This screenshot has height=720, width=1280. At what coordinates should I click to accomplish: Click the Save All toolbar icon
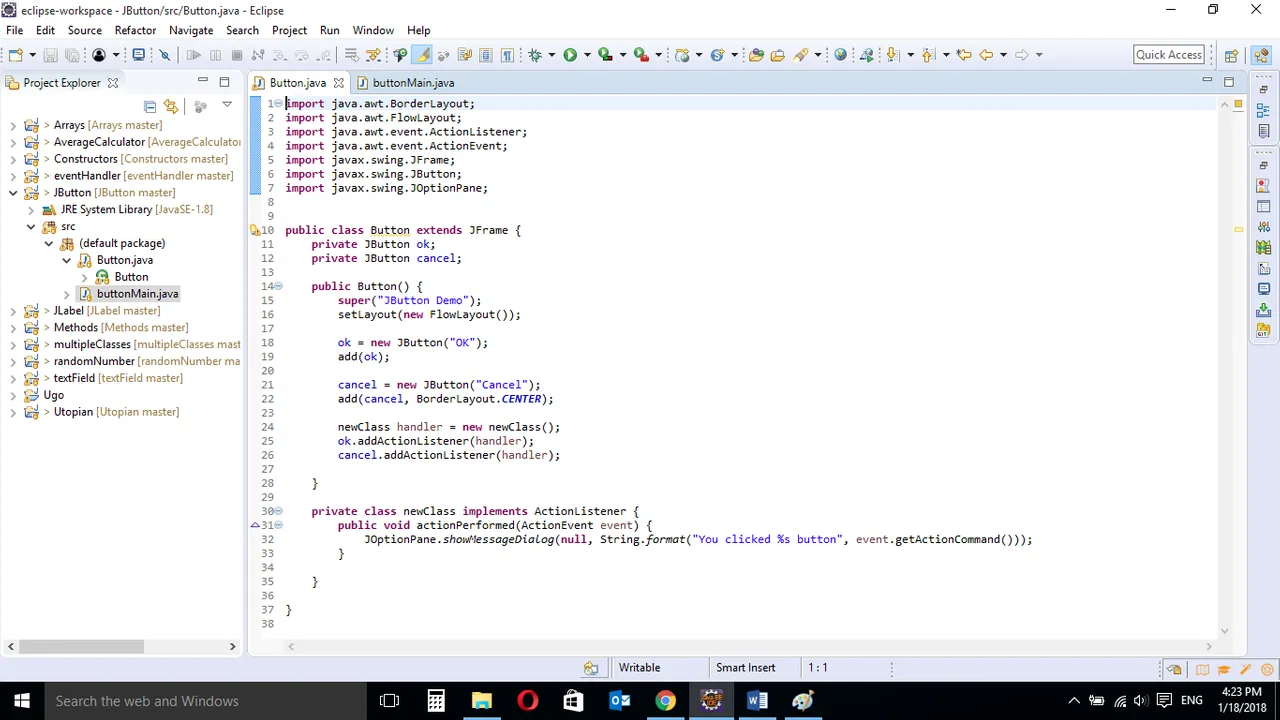pos(72,55)
